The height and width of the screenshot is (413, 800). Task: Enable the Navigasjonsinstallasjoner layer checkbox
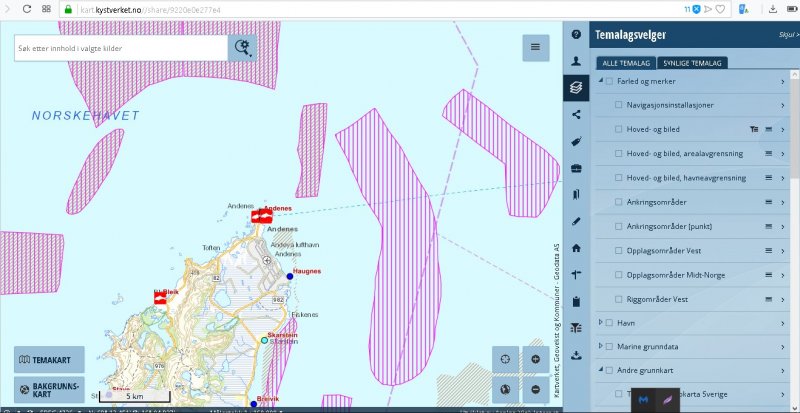(618, 105)
